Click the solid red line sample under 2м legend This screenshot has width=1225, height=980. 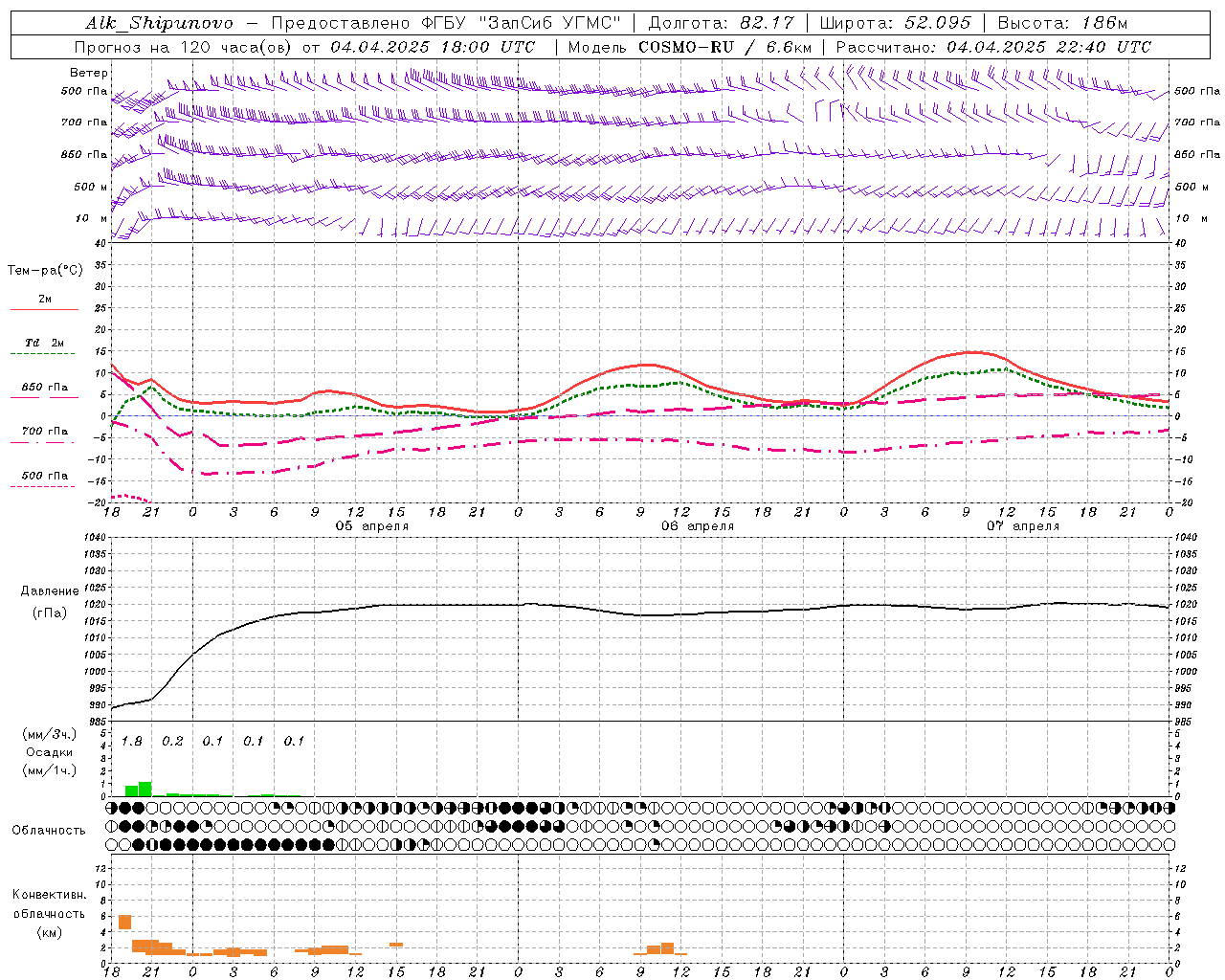pyautogui.click(x=44, y=310)
